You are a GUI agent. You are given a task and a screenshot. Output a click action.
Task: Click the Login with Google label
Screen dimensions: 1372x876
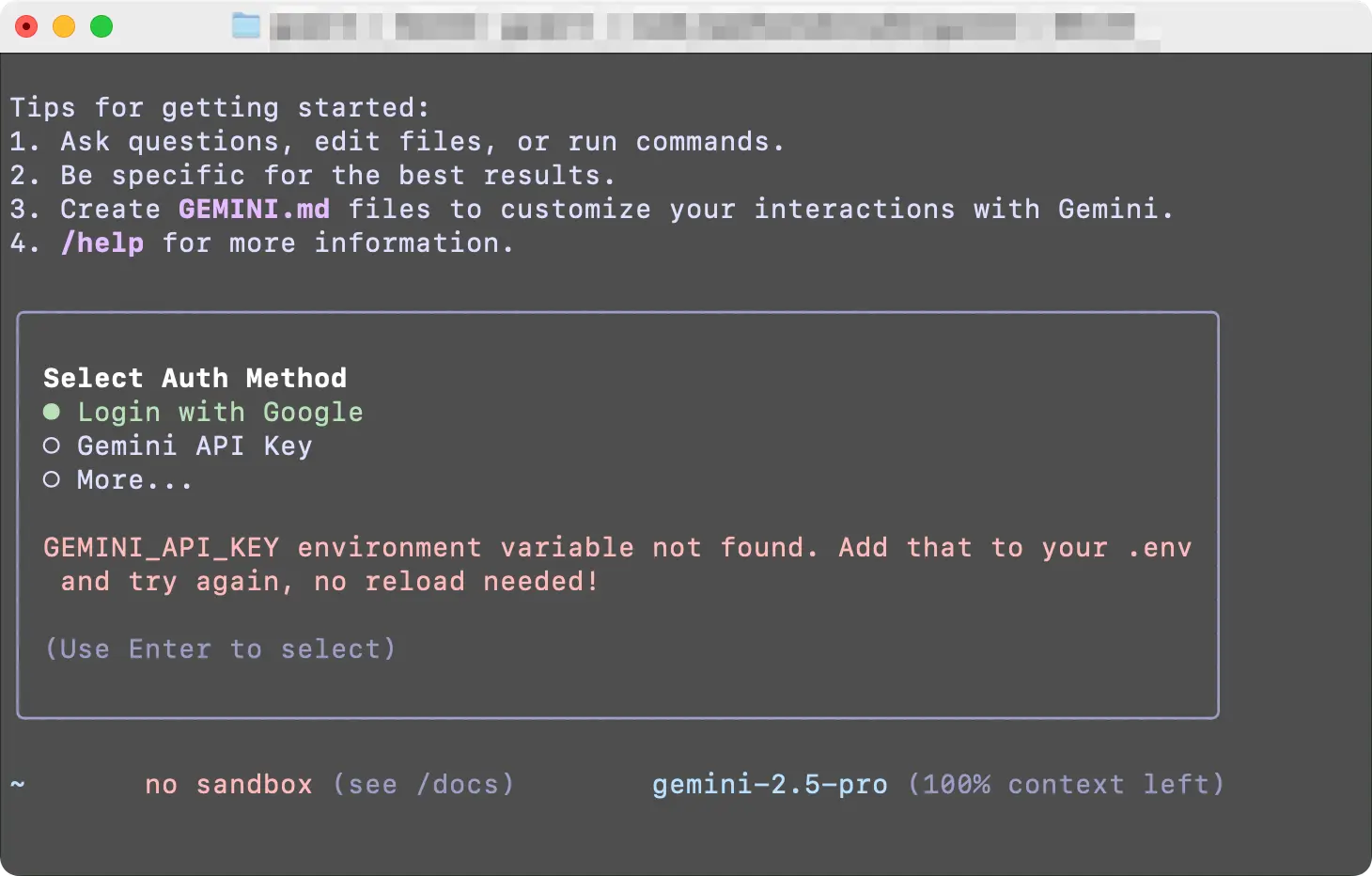[x=220, y=412]
